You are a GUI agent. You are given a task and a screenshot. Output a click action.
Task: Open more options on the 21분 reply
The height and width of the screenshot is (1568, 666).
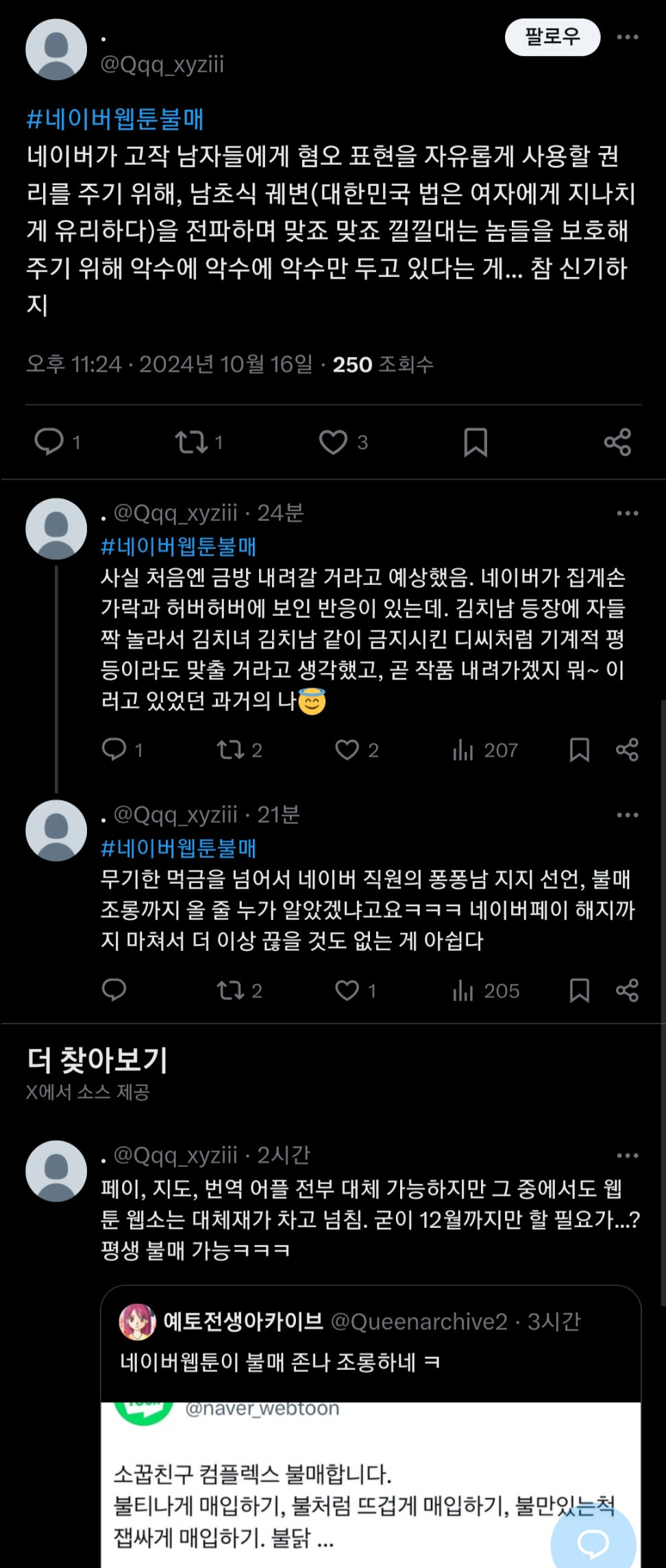click(627, 815)
